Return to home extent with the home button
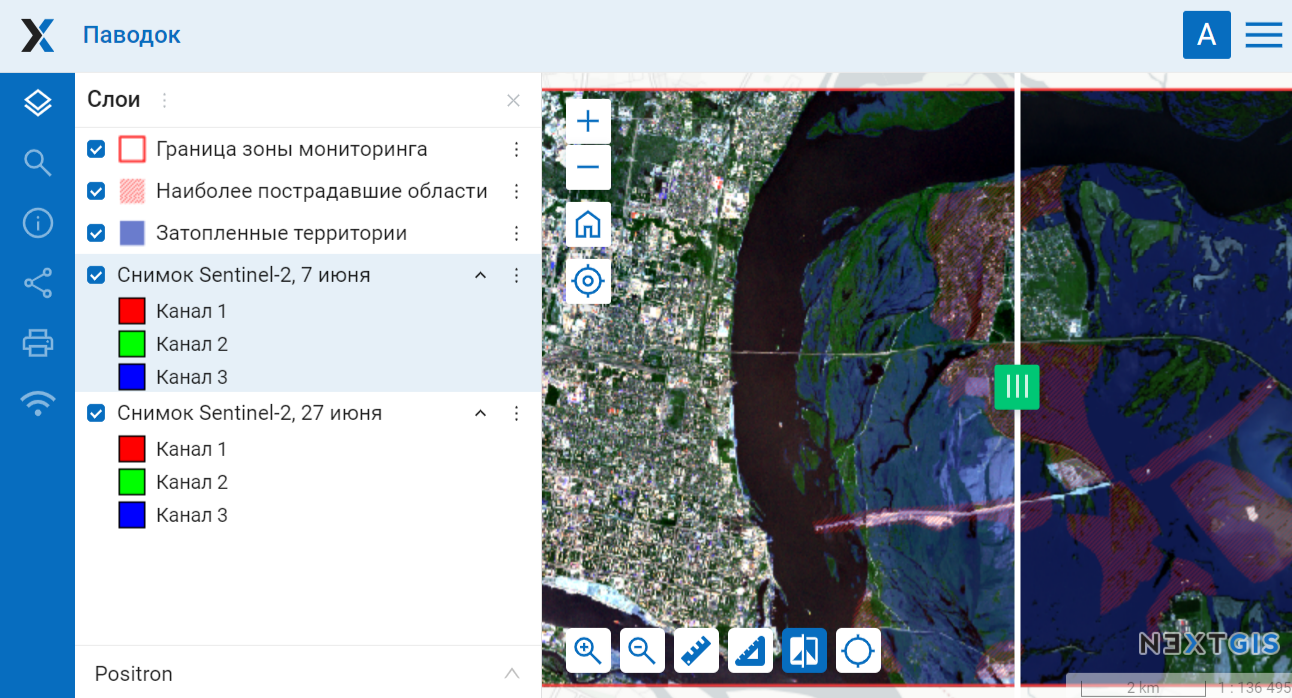 (x=587, y=224)
